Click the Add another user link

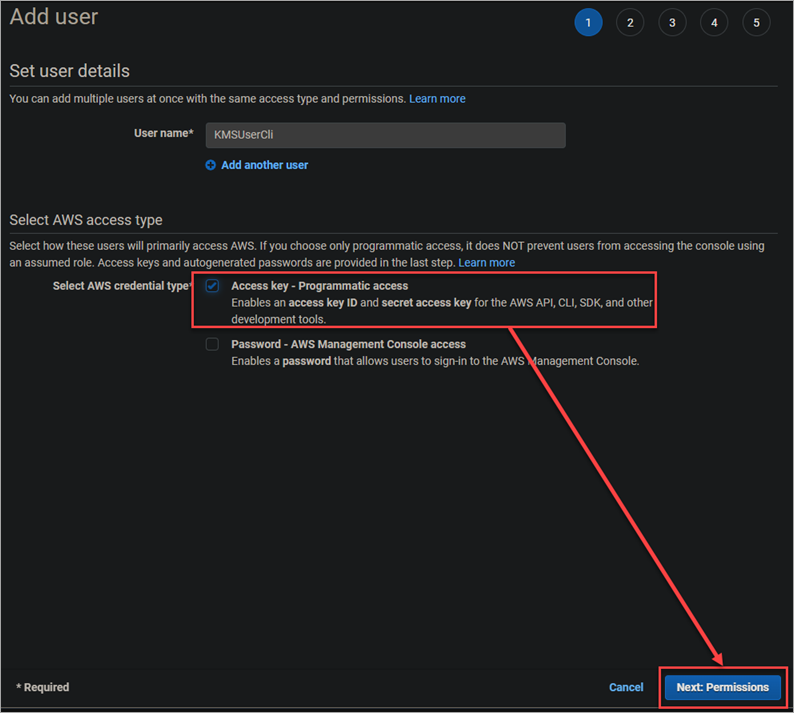[x=264, y=165]
